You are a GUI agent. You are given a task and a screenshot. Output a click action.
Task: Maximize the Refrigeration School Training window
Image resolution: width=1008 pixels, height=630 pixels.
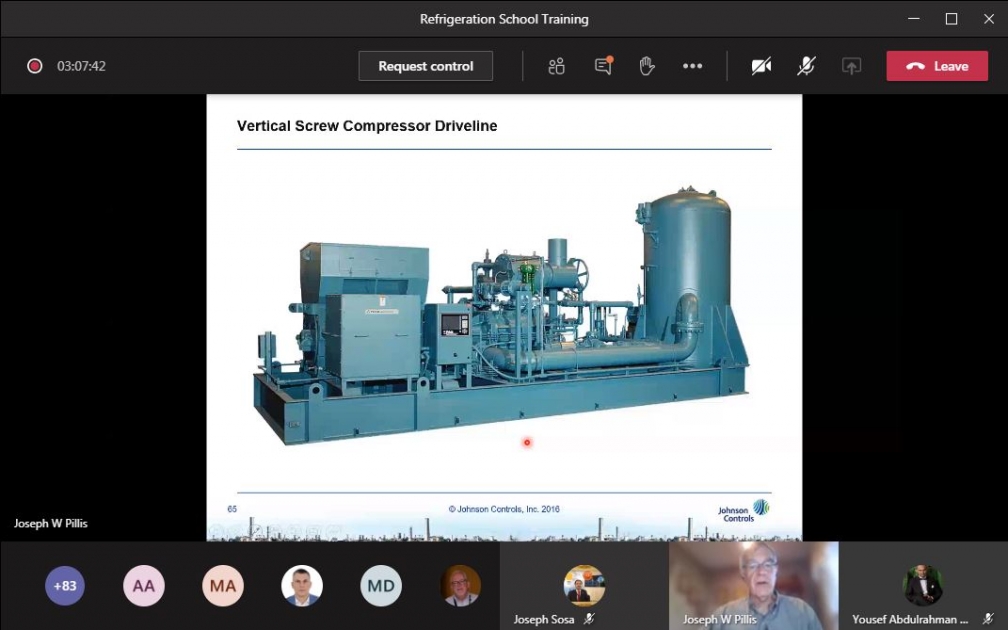click(x=951, y=19)
